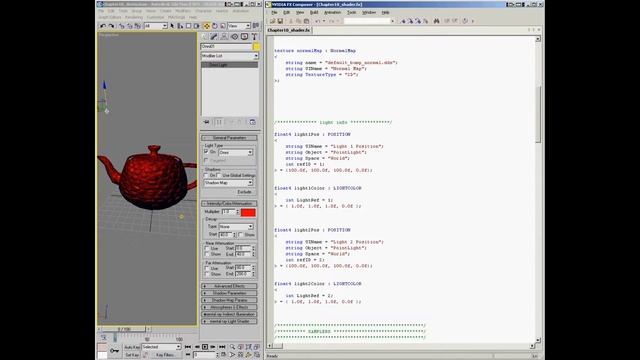Click the yellow object color swatch
Screen dimensions: 640x360
256,47
